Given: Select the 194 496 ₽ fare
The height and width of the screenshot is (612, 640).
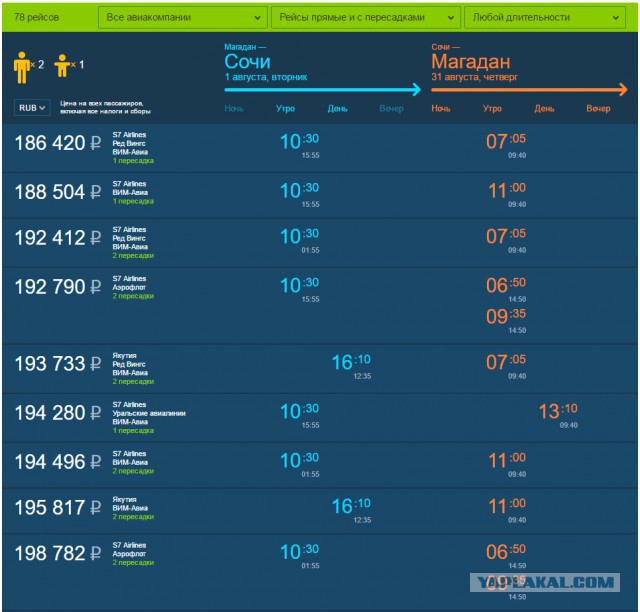Looking at the screenshot, I should pyautogui.click(x=58, y=462).
